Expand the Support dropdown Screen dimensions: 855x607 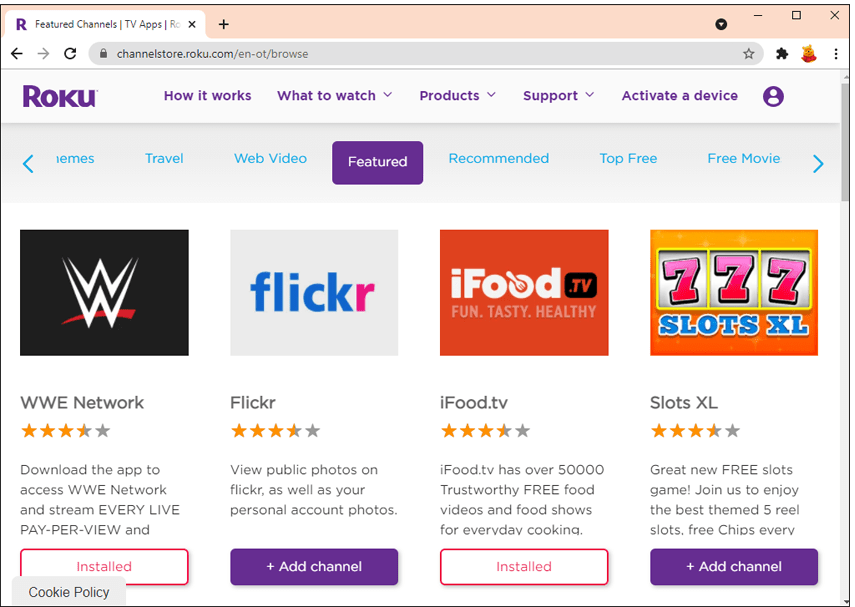(x=558, y=96)
